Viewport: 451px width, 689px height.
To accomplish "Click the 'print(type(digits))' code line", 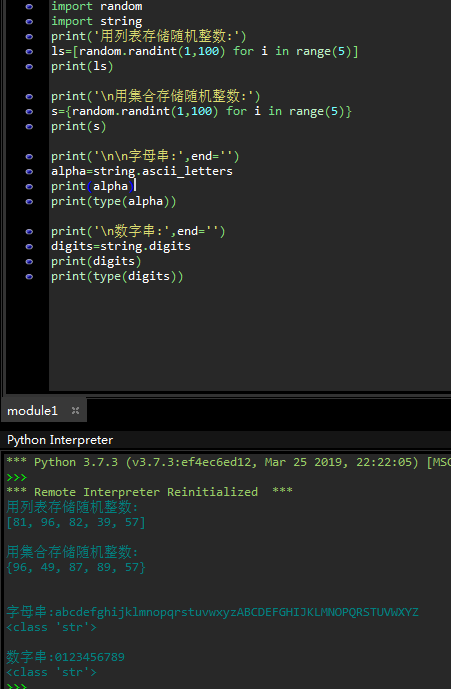I will click(117, 276).
